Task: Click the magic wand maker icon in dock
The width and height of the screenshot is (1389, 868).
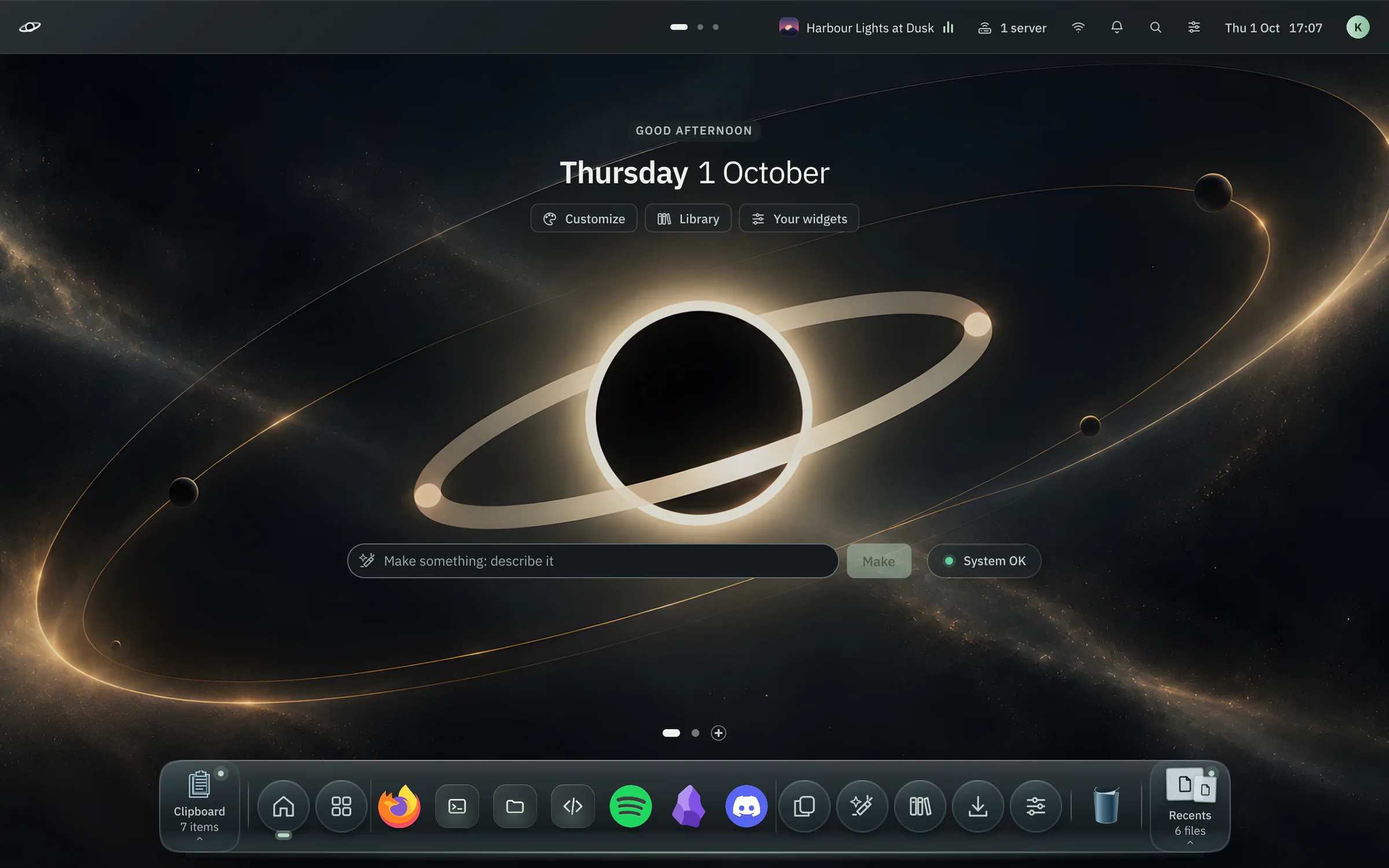Action: pos(862,806)
